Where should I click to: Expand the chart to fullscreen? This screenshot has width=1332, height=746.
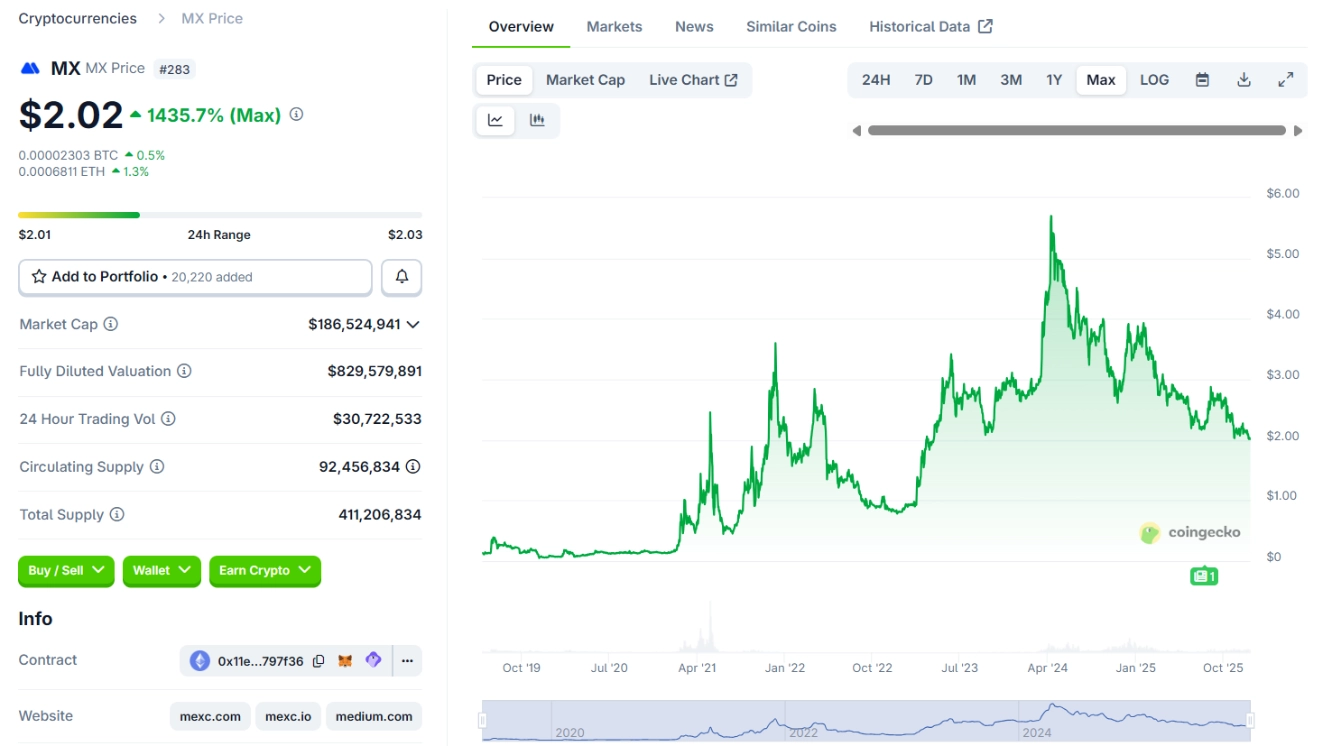click(x=1287, y=79)
